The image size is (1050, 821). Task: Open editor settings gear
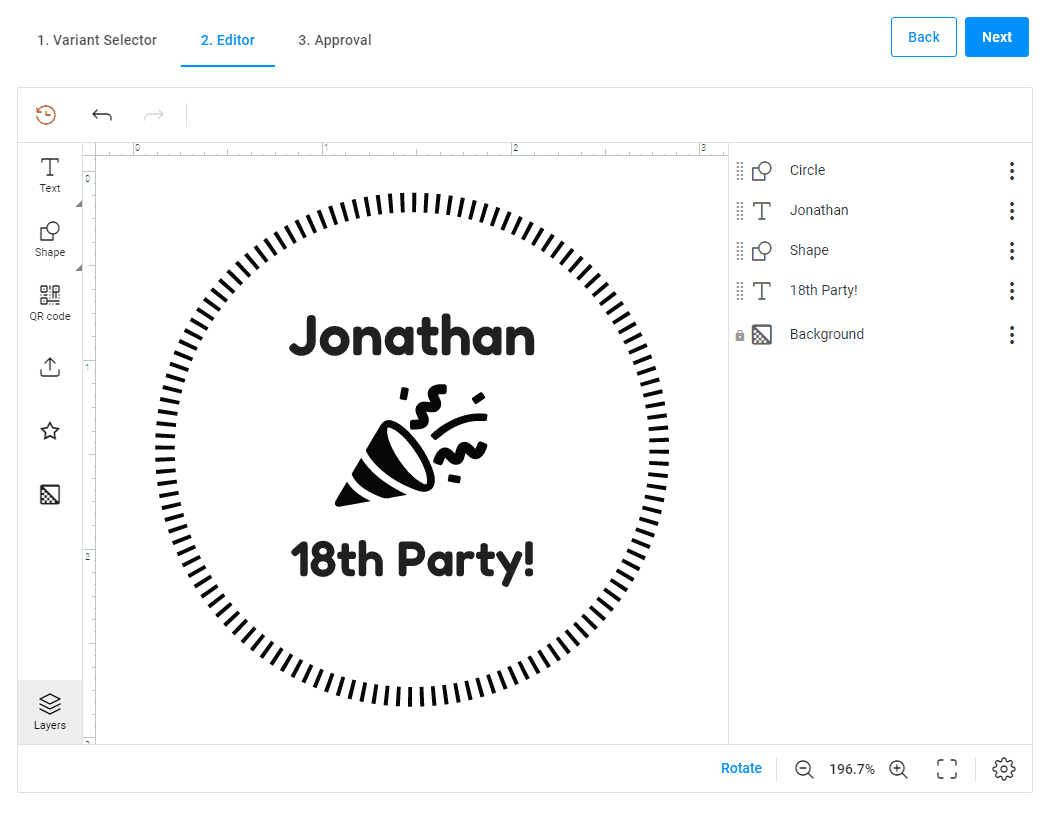coord(1004,769)
